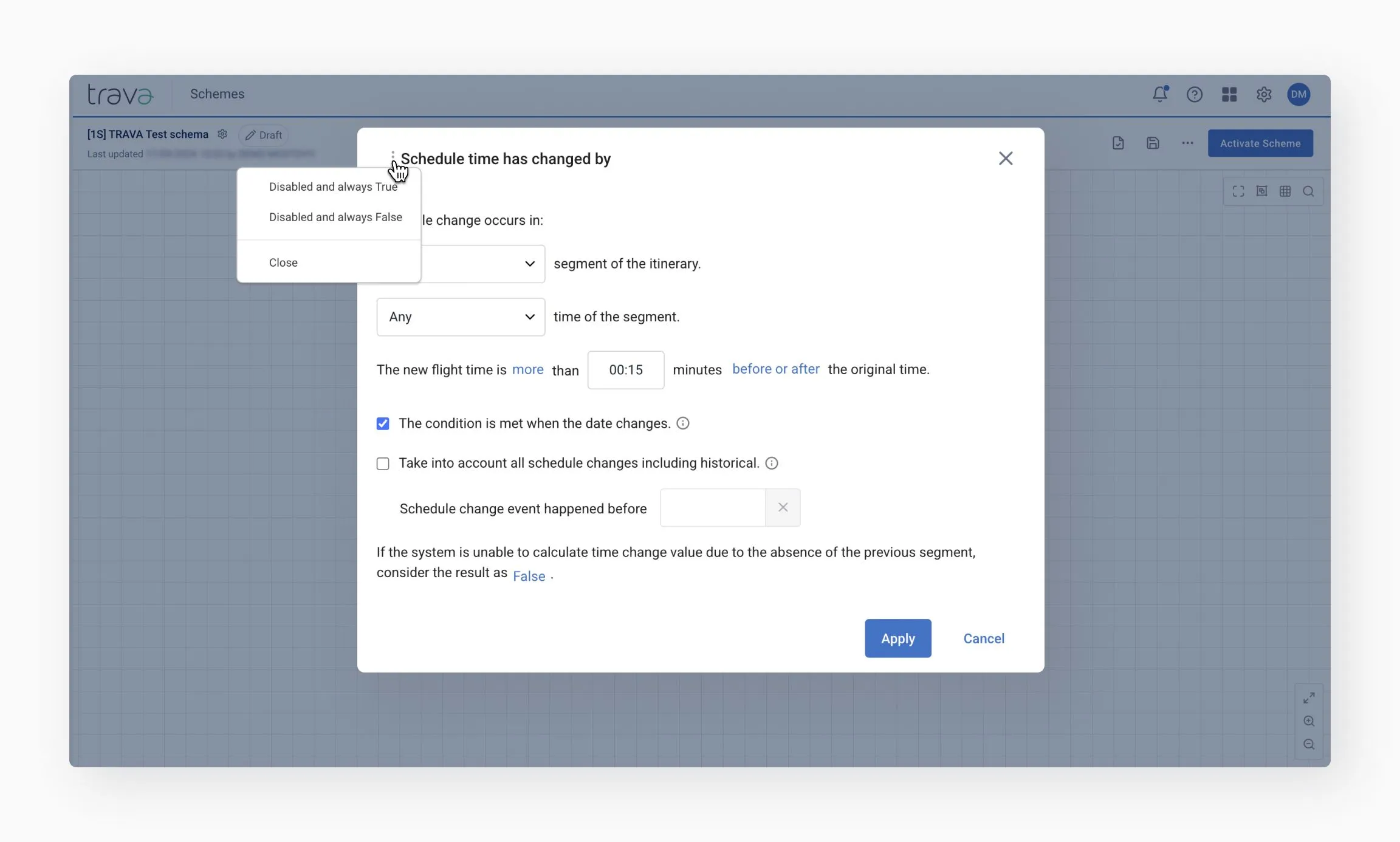Select Disabled and always False option
This screenshot has height=842, width=1400.
335,217
